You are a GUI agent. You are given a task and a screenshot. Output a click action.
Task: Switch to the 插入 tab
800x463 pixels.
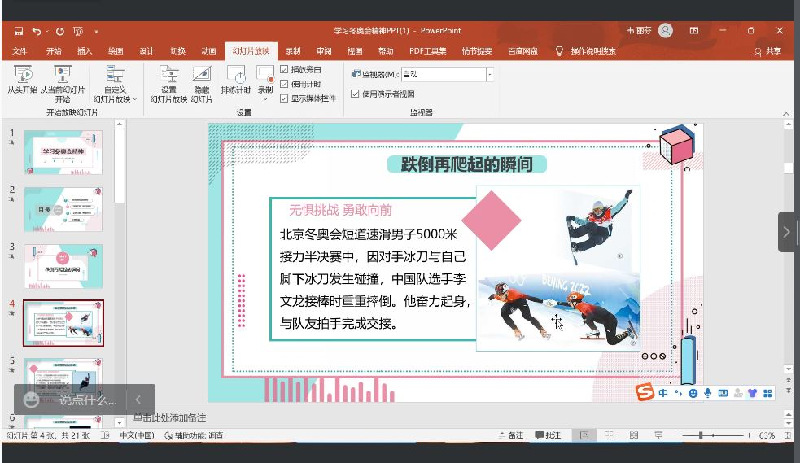click(x=84, y=51)
